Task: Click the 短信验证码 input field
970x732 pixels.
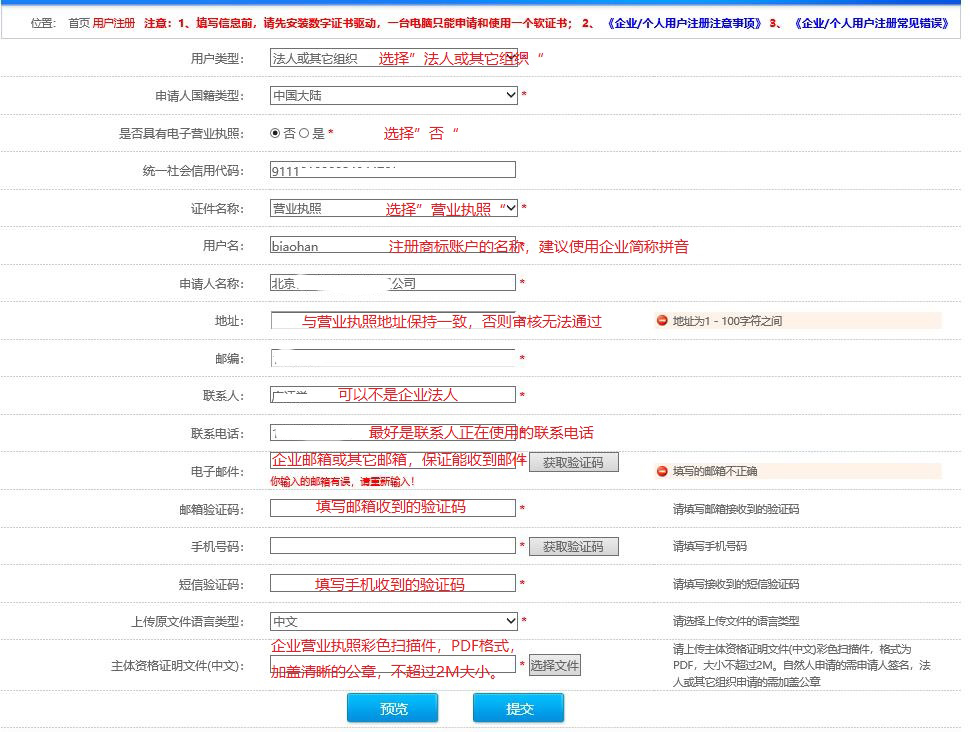Action: (392, 583)
